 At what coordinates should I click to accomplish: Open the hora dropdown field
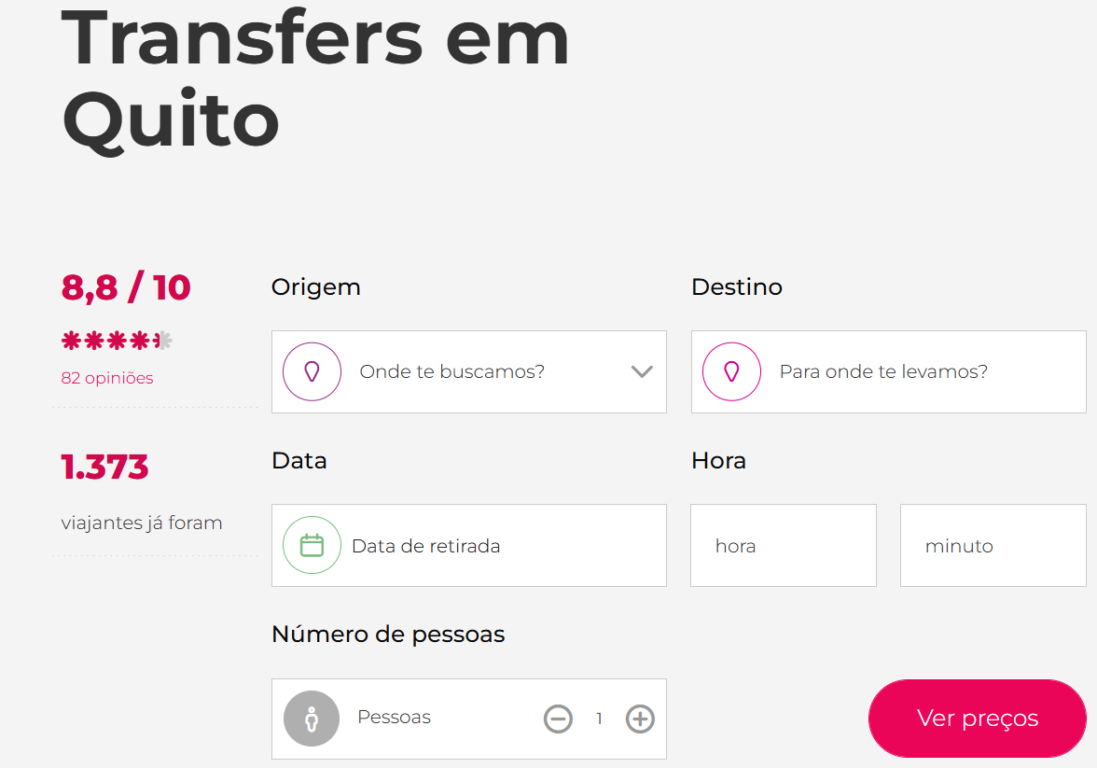tap(783, 546)
